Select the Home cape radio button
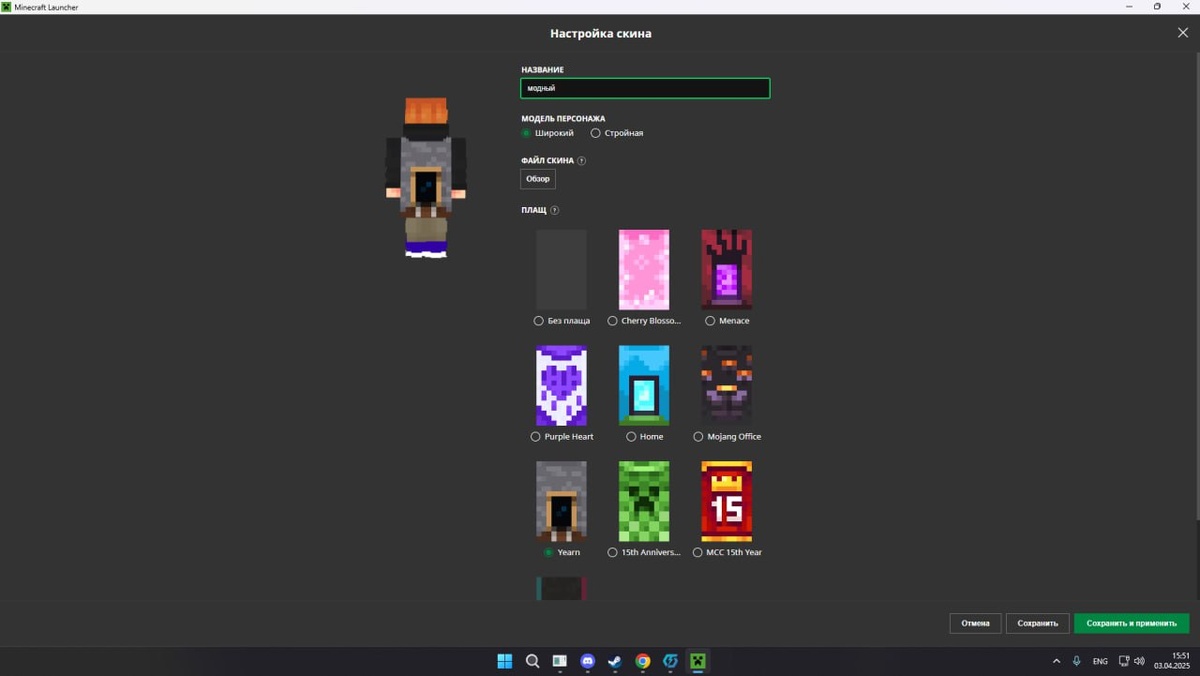Screen dimensions: 1200x676 [631, 437]
